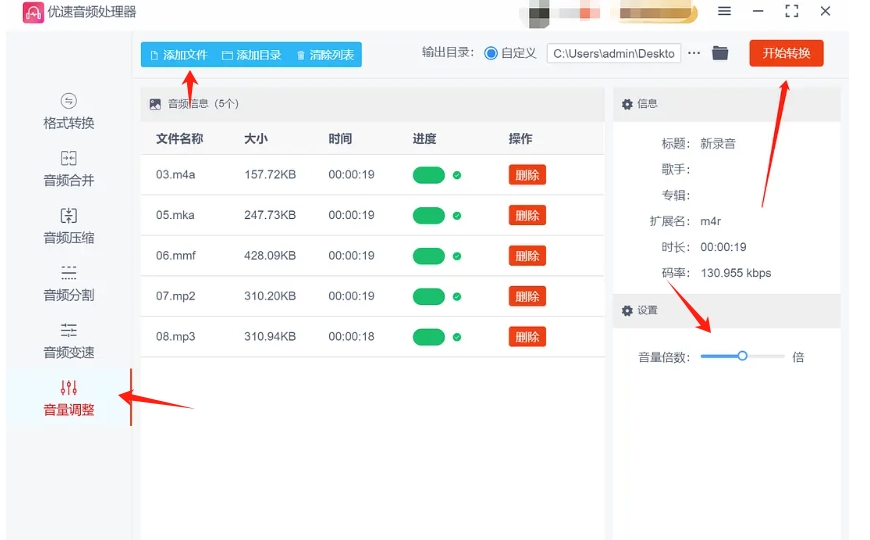Click the blurred user avatar in the title bar
The image size is (870, 540).
tap(539, 14)
